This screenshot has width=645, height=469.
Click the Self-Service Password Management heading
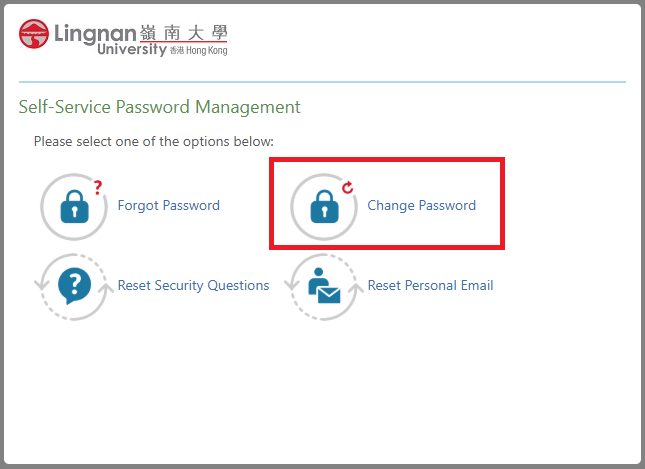click(160, 107)
